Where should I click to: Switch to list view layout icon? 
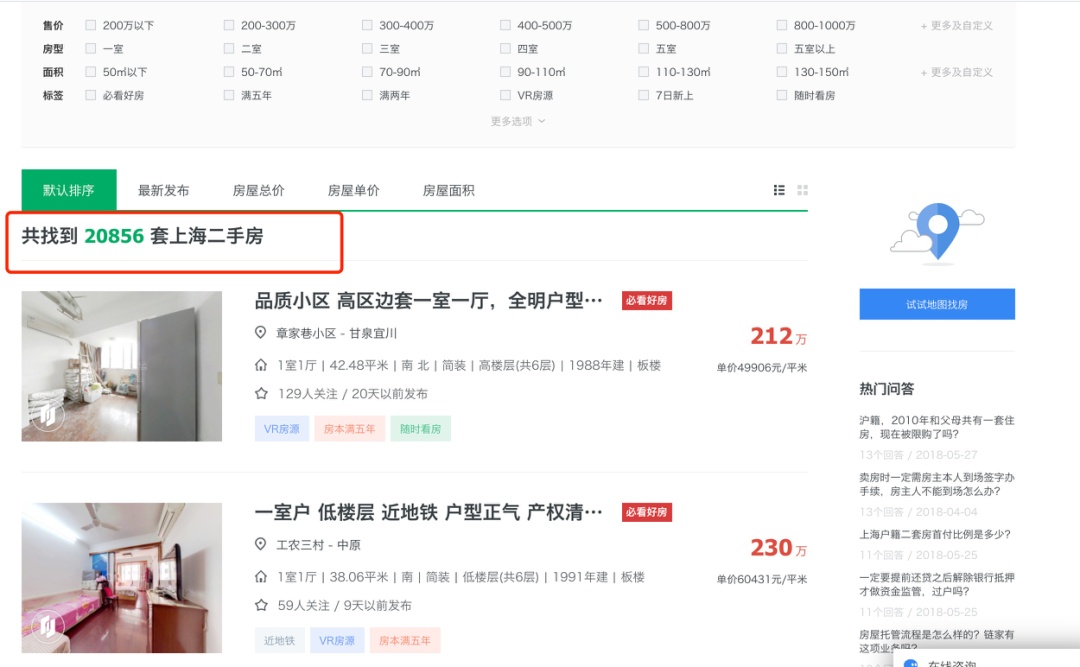(779, 190)
